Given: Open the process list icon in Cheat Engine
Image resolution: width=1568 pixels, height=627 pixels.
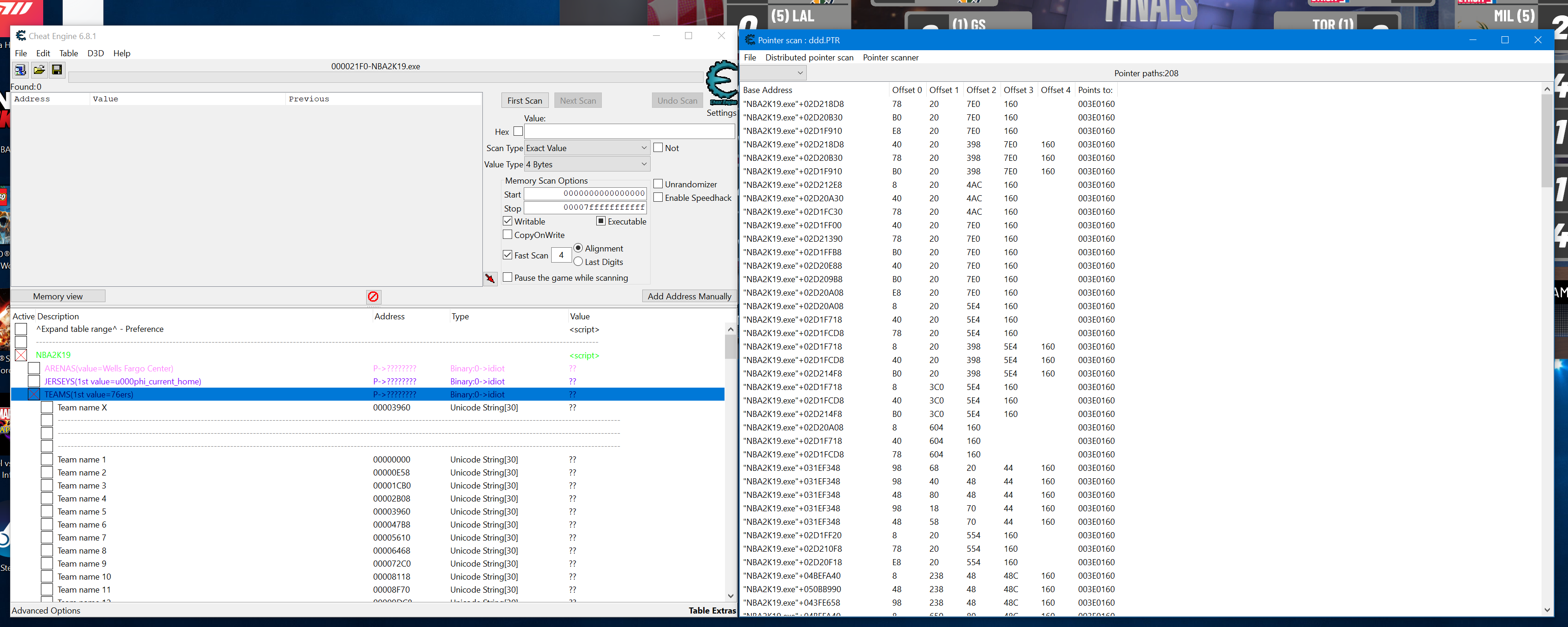Looking at the screenshot, I should (20, 70).
